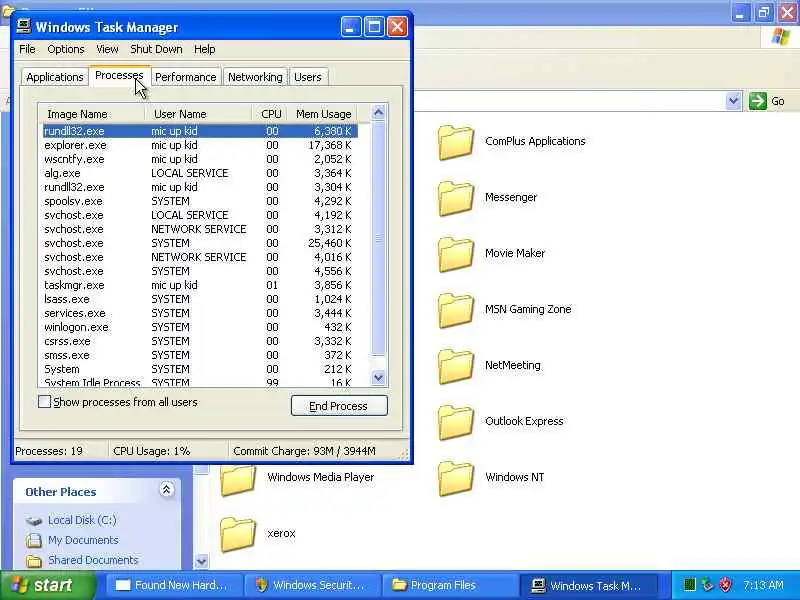The height and width of the screenshot is (600, 800).
Task: Select the lsass.exe process row
Action: coord(200,299)
